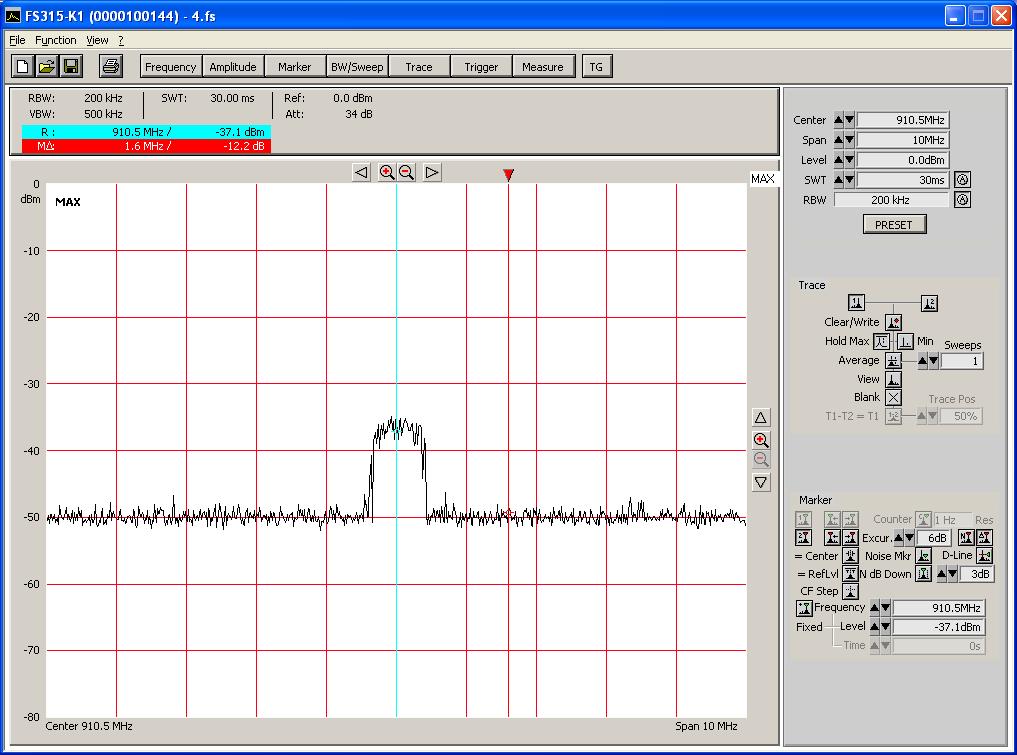Open a file with the folder icon

(x=47, y=67)
